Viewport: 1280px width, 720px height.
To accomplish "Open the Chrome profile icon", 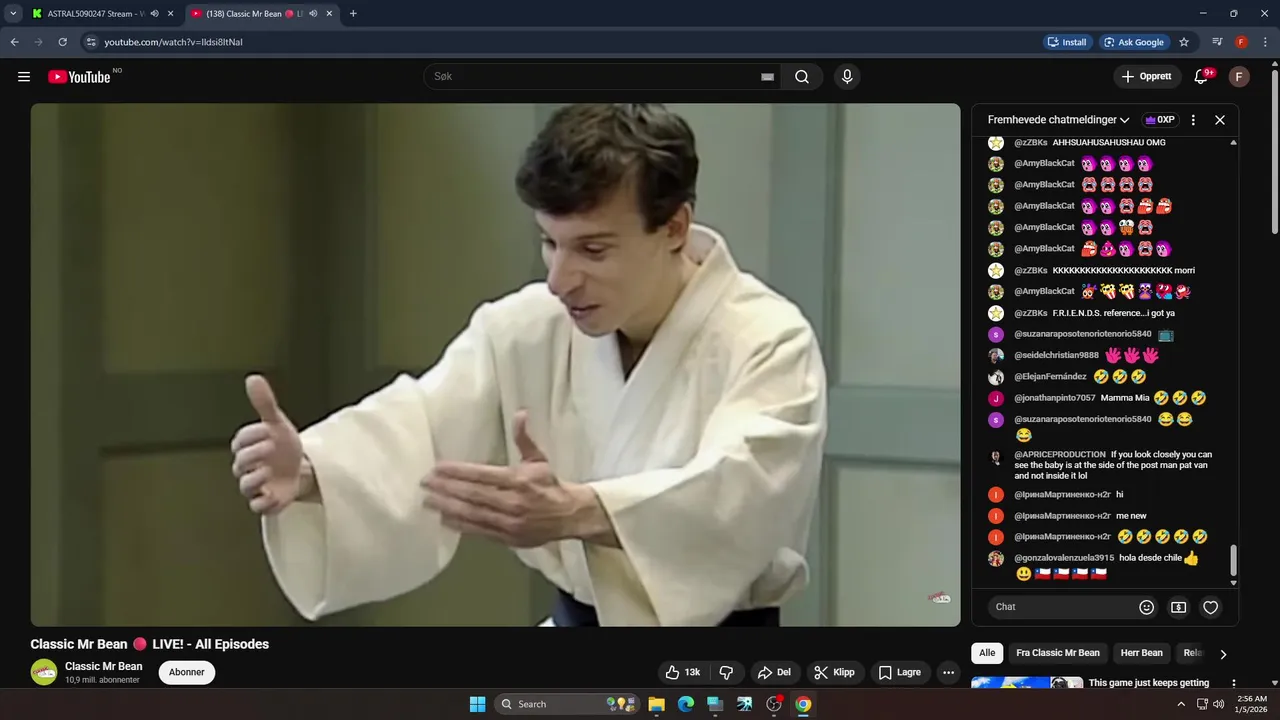I will coord(1241,42).
